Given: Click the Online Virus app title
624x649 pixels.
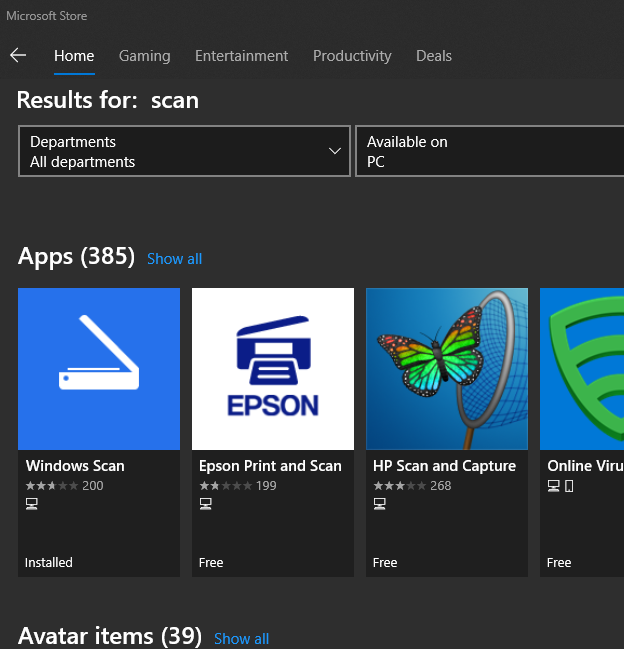Looking at the screenshot, I should point(585,466).
